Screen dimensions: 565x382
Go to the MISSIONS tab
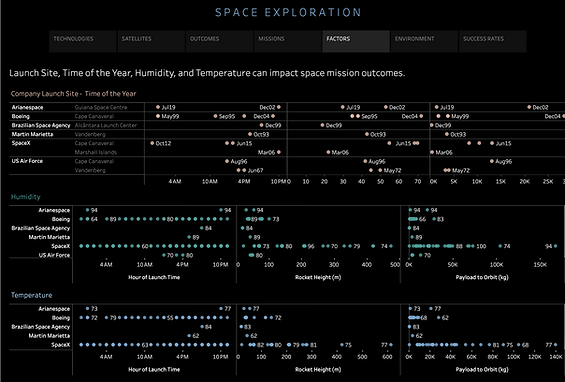pyautogui.click(x=288, y=41)
